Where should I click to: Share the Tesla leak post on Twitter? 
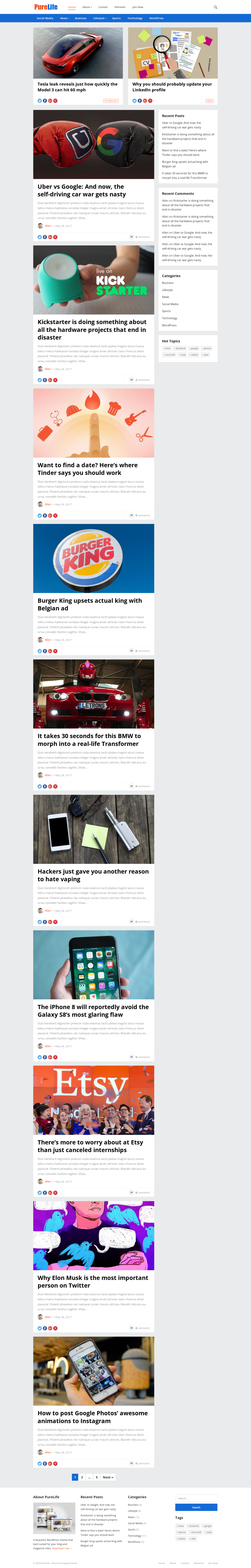coord(40,100)
